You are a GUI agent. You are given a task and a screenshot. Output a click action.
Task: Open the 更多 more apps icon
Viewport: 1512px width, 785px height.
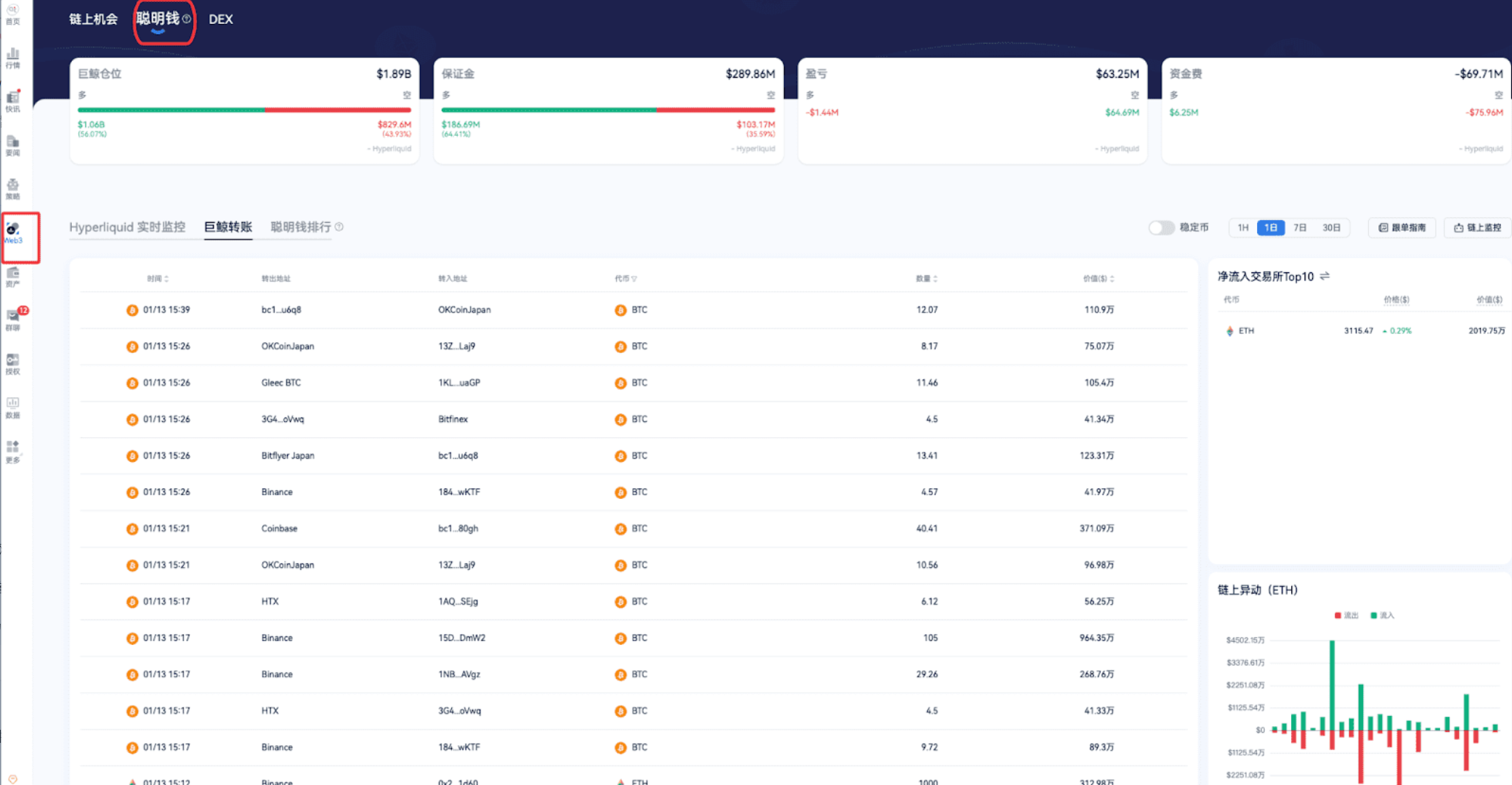coord(13,450)
